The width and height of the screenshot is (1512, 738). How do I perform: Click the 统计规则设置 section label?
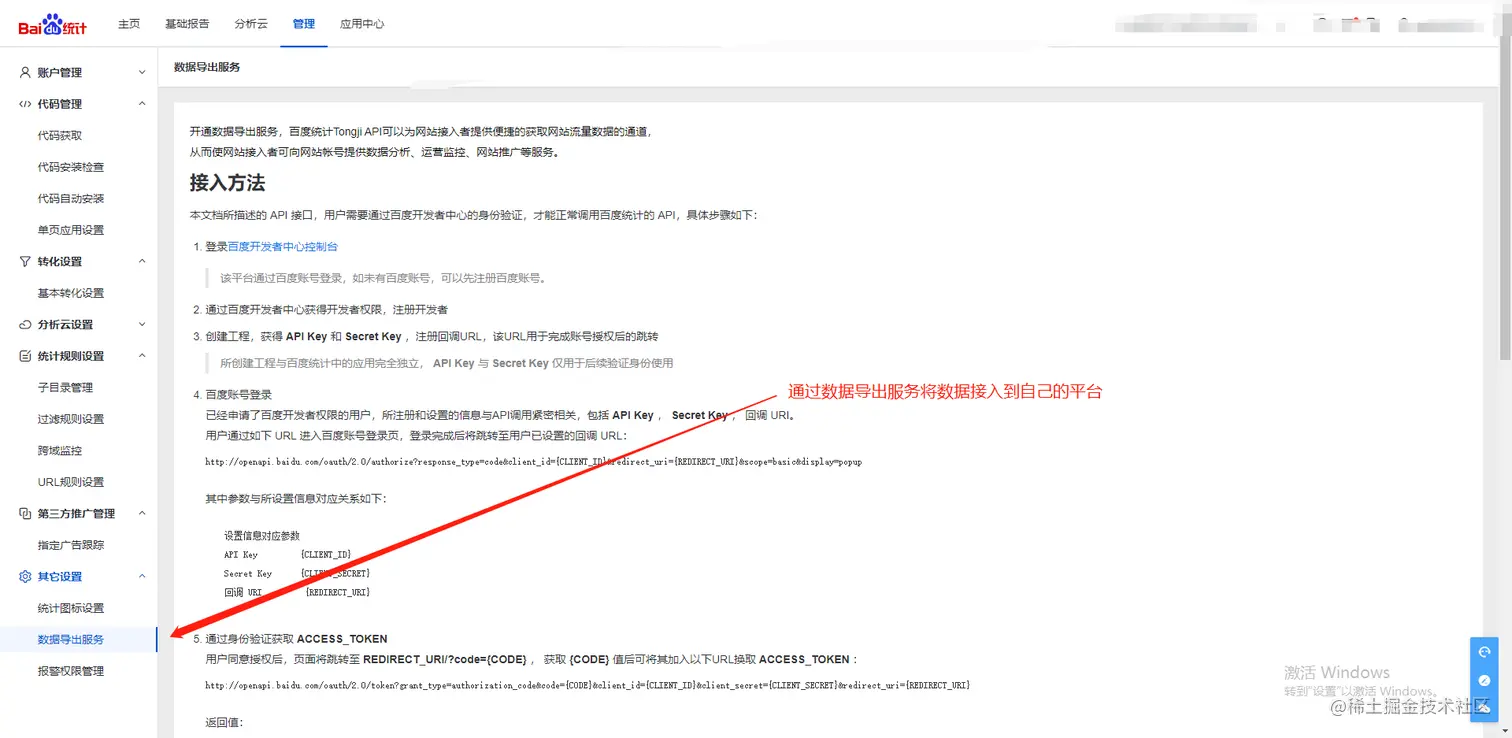coord(71,356)
